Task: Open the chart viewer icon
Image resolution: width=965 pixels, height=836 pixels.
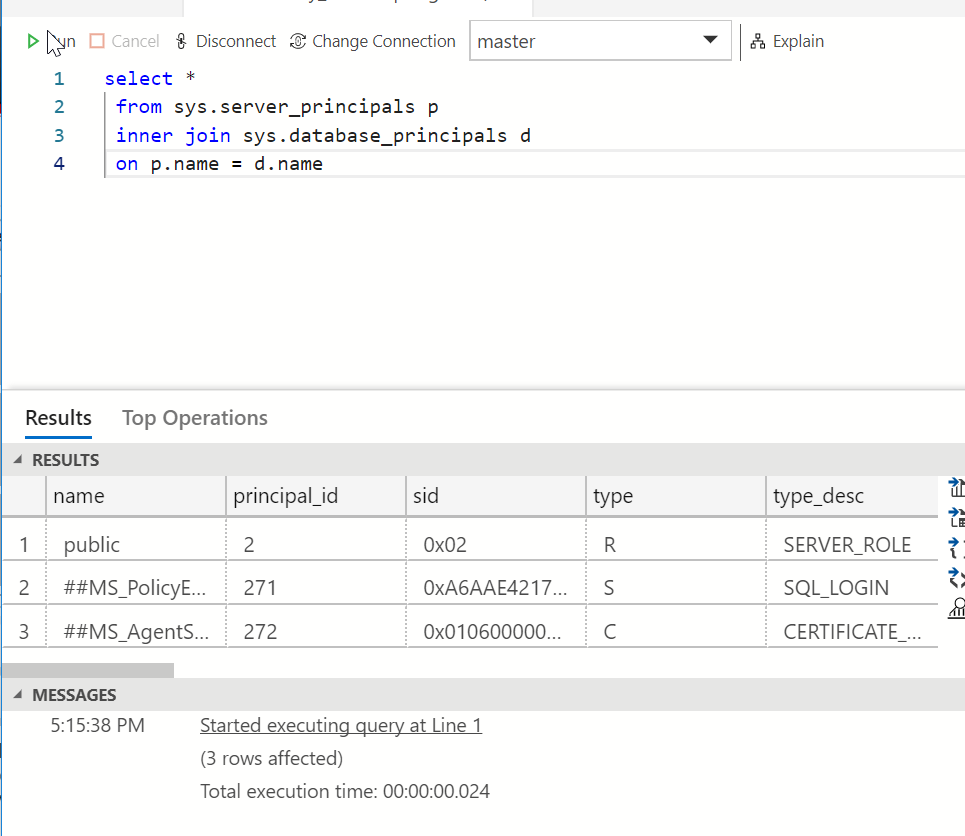Action: [957, 606]
